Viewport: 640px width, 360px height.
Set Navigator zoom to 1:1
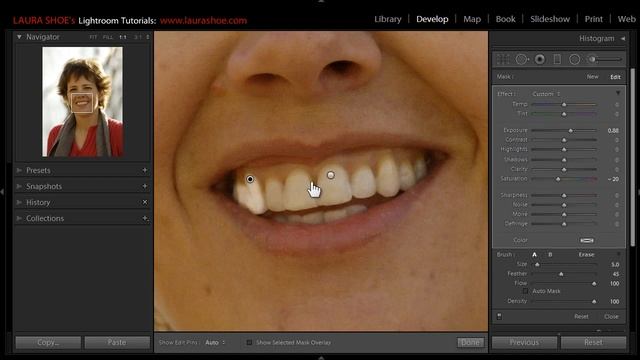[122, 37]
